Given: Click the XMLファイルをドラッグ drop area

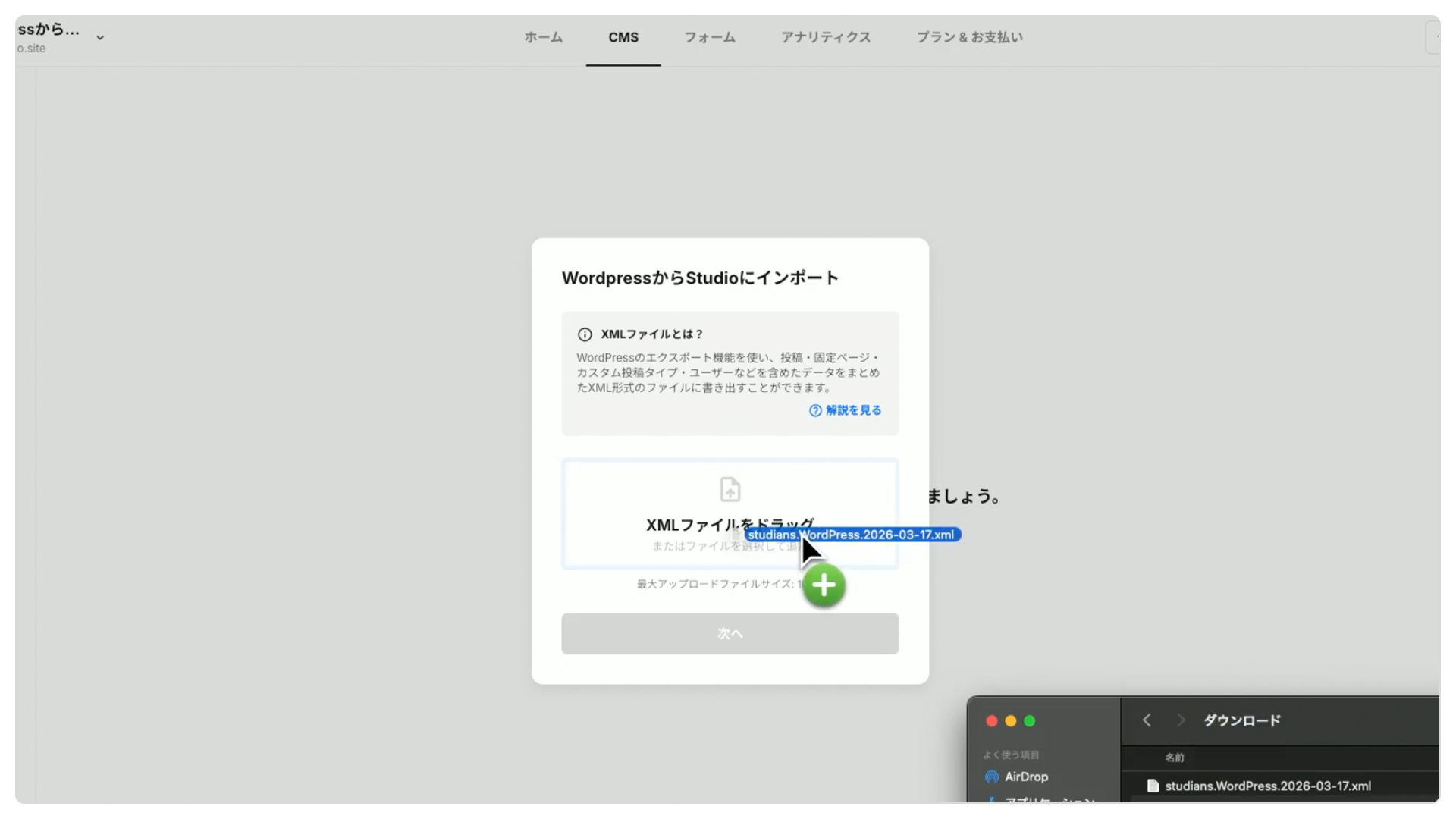Looking at the screenshot, I should pyautogui.click(x=730, y=514).
